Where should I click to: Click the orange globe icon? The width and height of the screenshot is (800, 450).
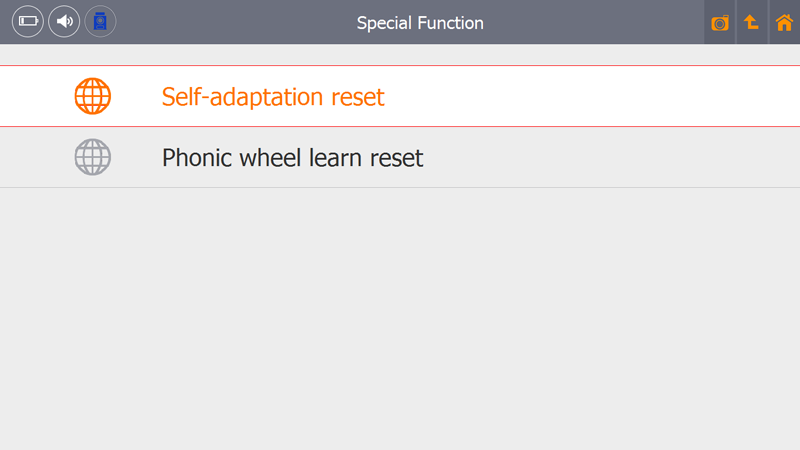point(93,96)
